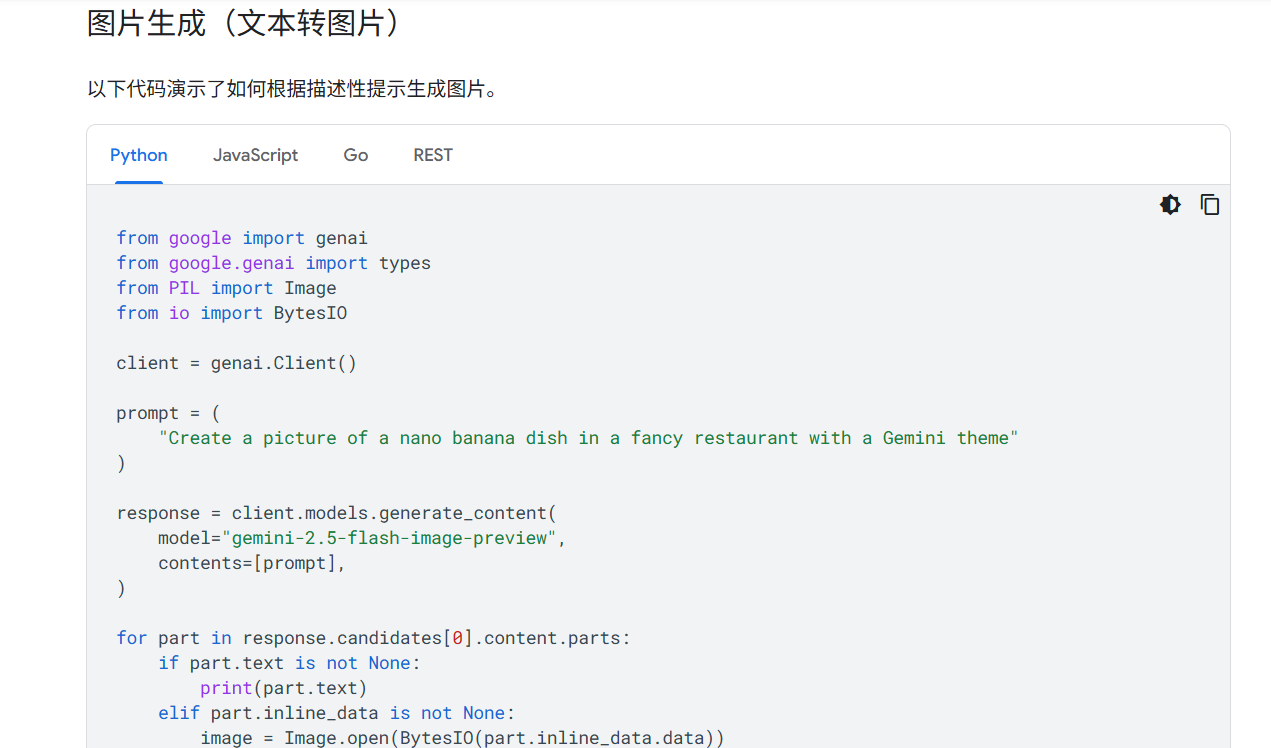The width and height of the screenshot is (1271, 748).
Task: Click the contents=[prompt] argument line
Action: (x=251, y=563)
